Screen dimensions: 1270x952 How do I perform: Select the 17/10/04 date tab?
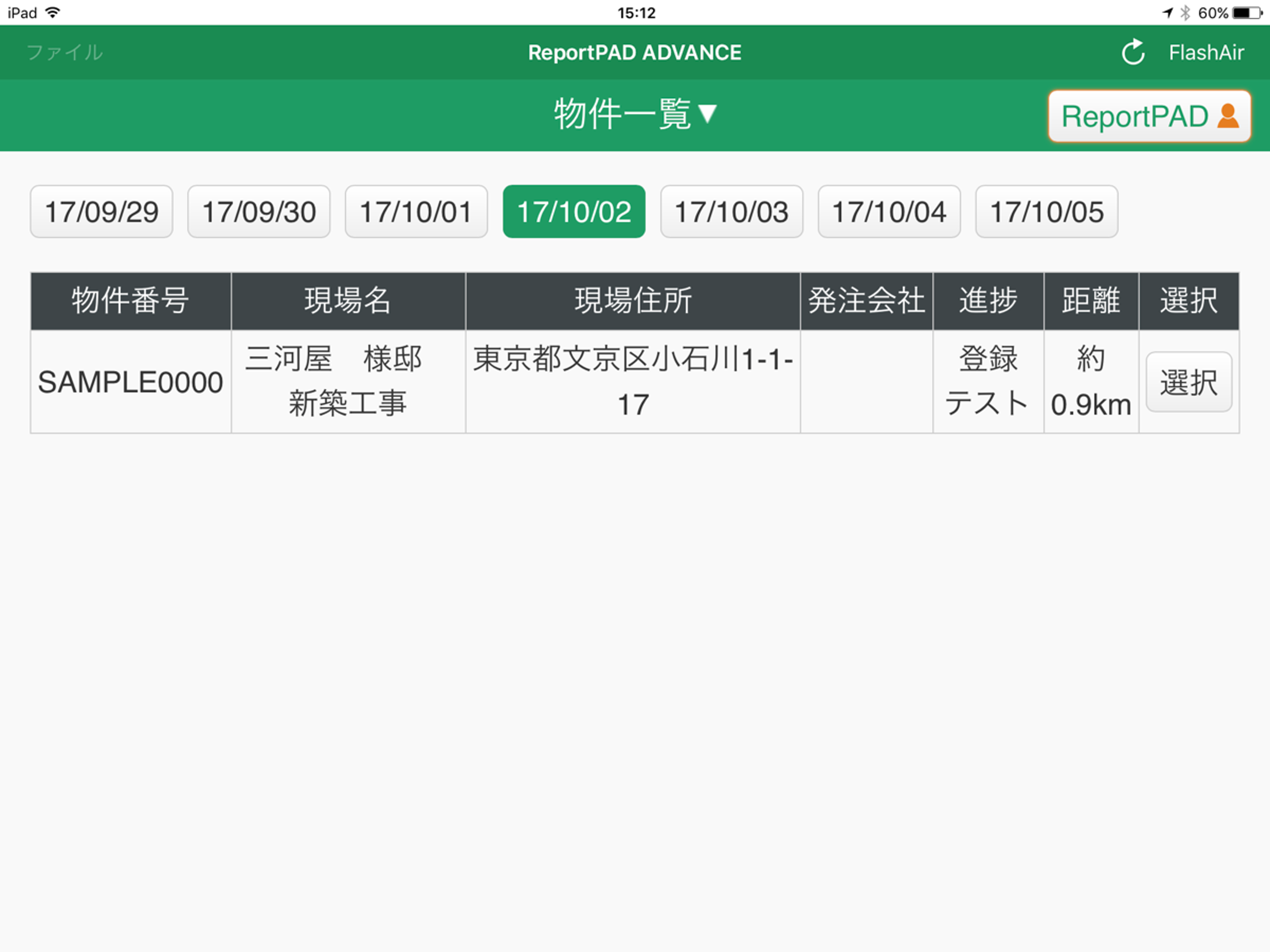pyautogui.click(x=889, y=212)
